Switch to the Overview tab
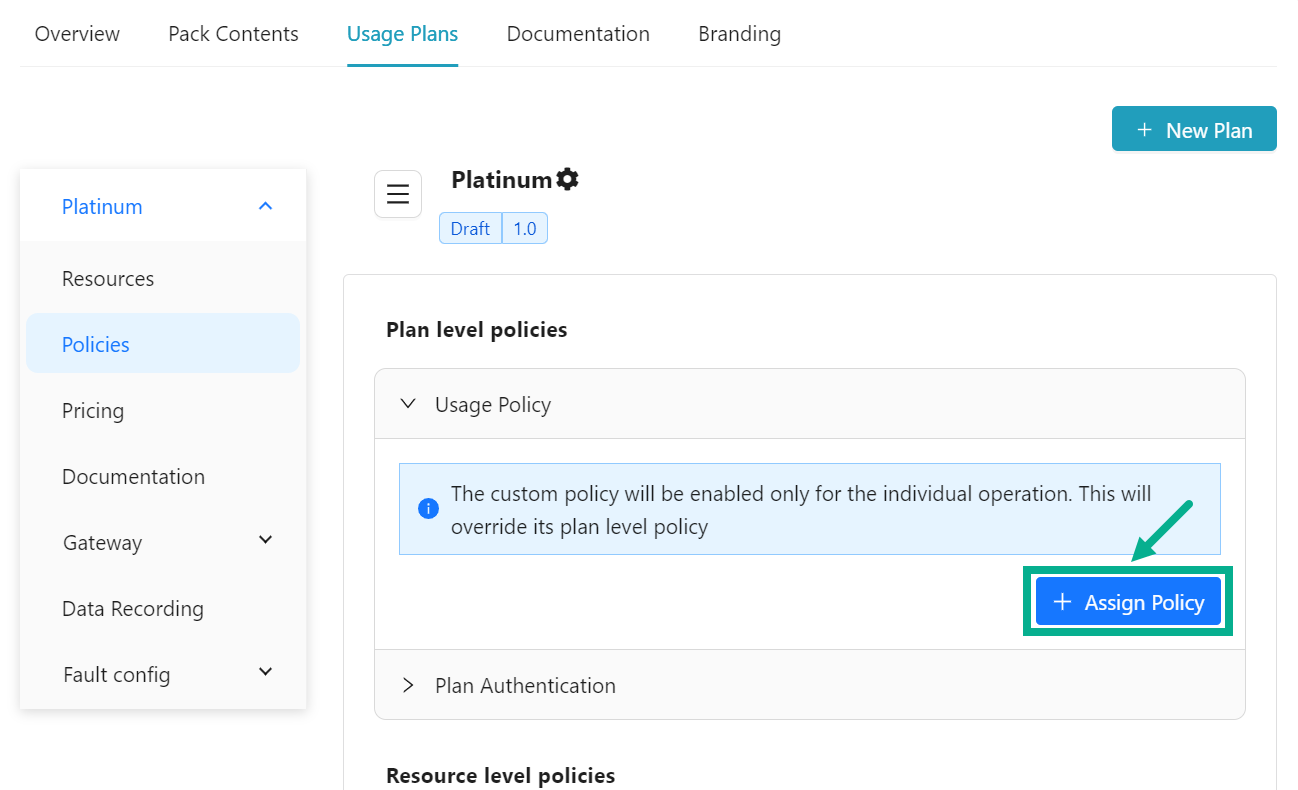The image size is (1298, 790). (77, 34)
